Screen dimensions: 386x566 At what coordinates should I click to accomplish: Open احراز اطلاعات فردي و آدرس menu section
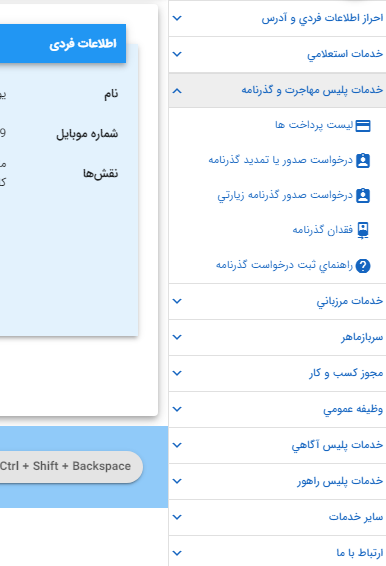coord(277,18)
